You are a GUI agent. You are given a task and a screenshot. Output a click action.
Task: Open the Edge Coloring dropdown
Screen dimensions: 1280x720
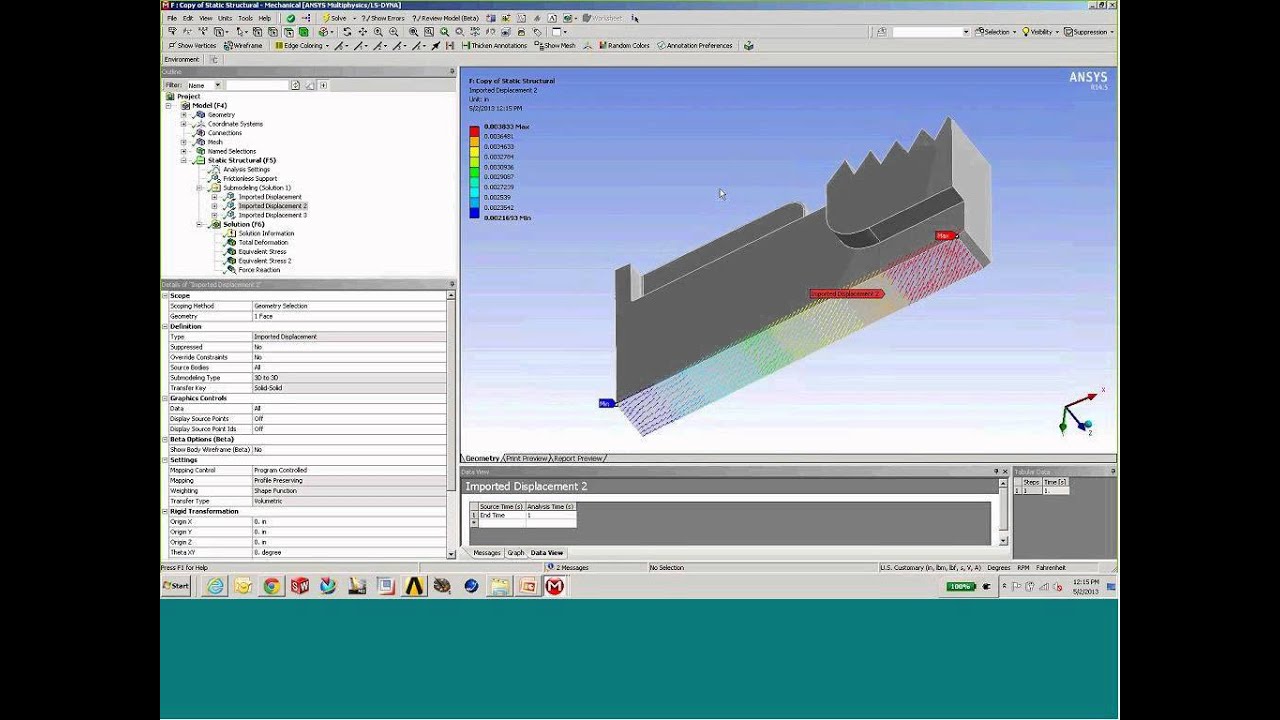click(x=303, y=45)
